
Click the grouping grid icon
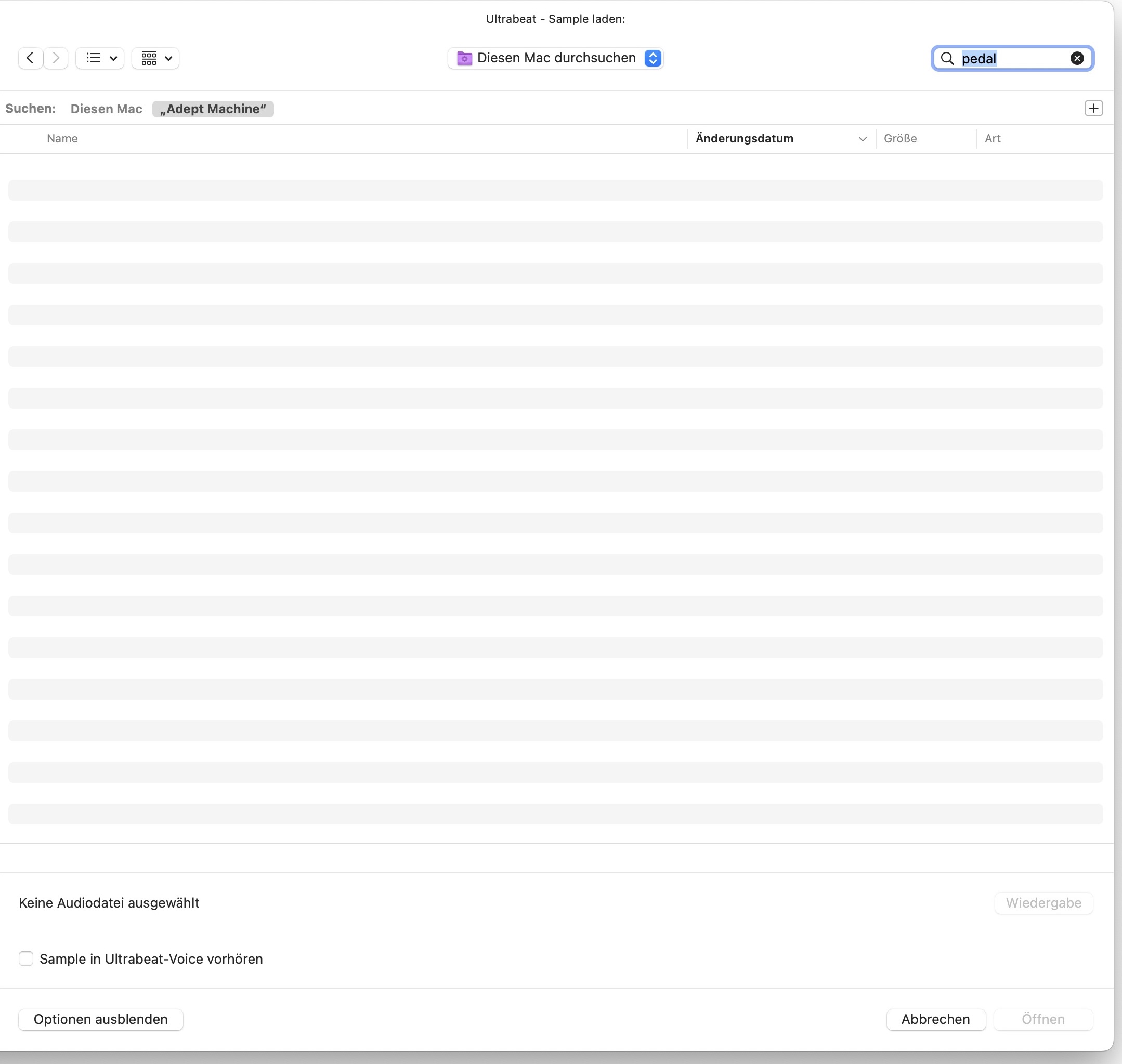click(149, 58)
